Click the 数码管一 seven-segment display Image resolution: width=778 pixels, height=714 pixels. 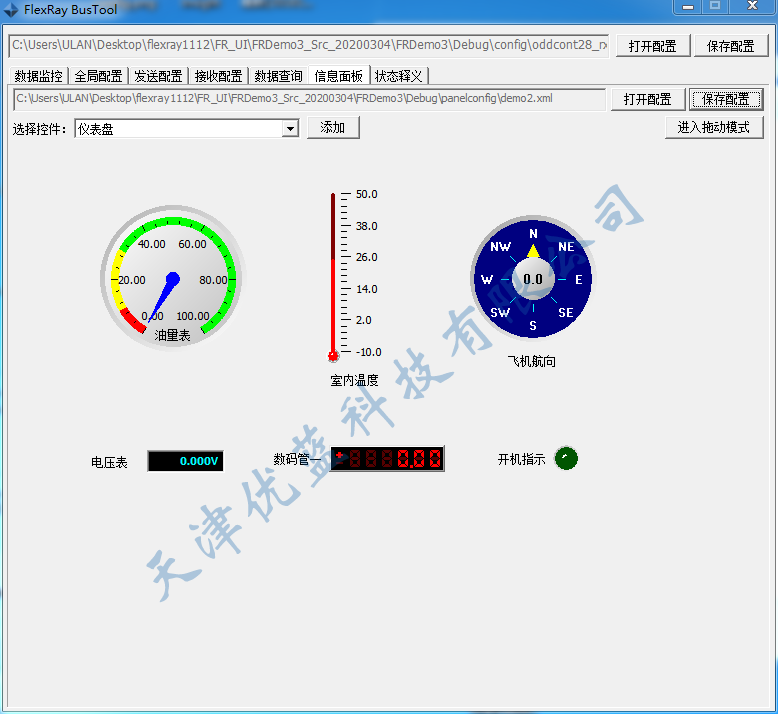point(387,458)
